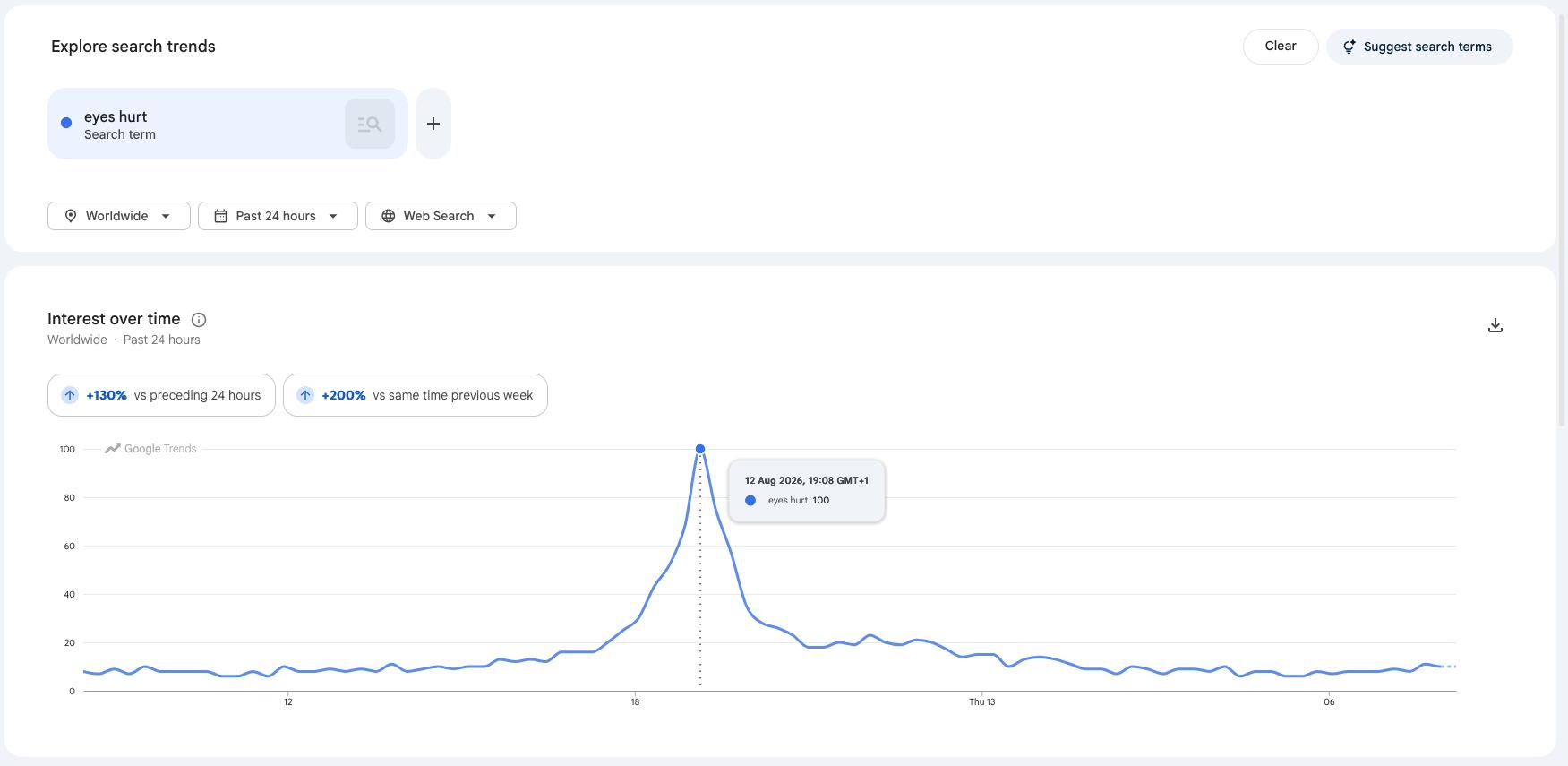Click the up arrow next to +200%
The image size is (1568, 766).
coord(305,395)
